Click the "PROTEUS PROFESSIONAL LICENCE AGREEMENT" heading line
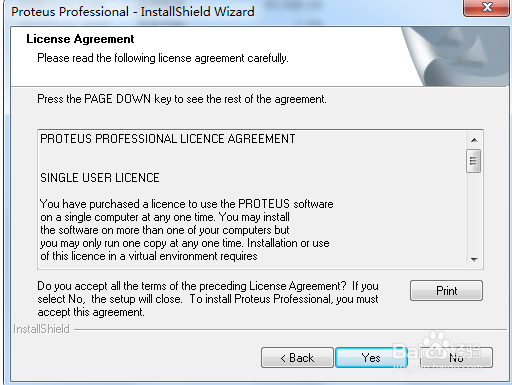The height and width of the screenshot is (385, 512). point(168,139)
